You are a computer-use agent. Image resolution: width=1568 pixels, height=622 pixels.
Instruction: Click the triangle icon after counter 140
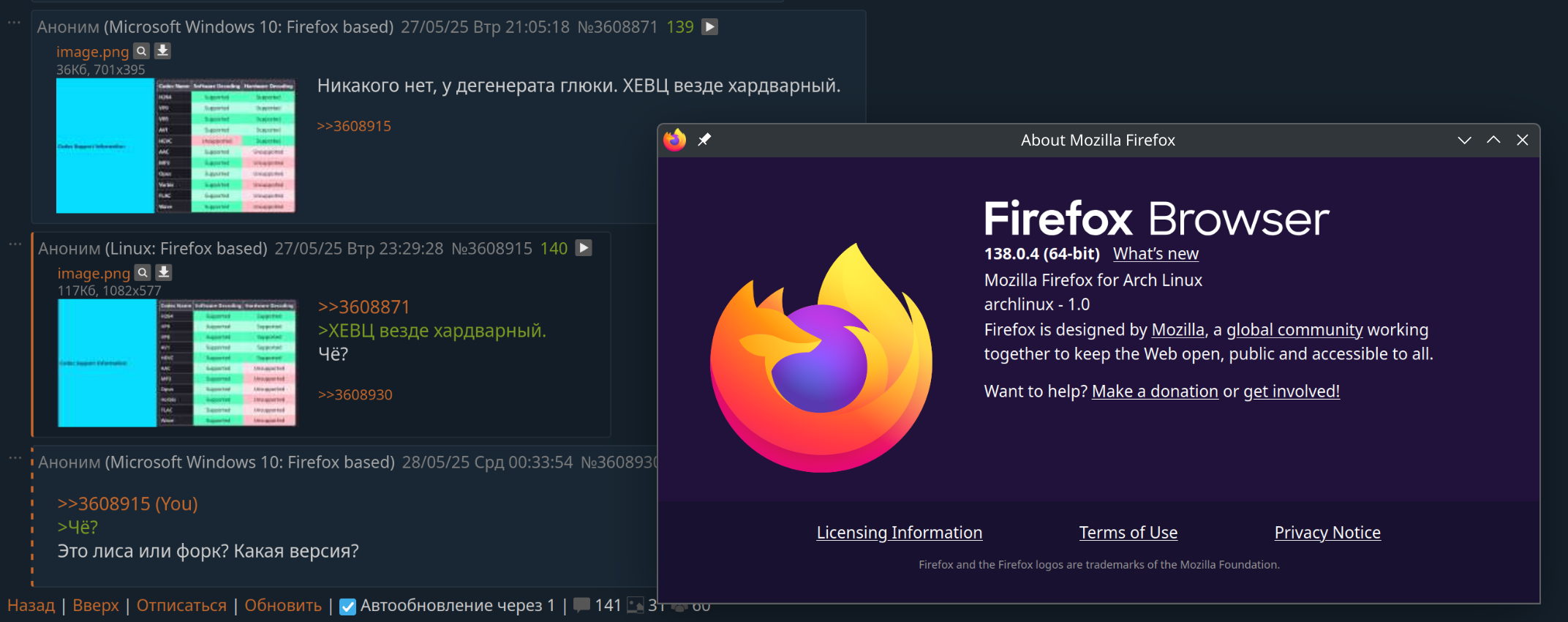tap(584, 248)
